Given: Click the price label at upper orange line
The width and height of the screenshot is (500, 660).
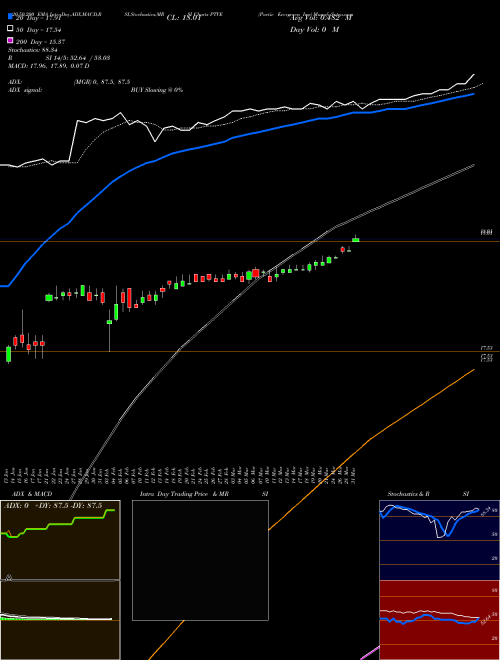Looking at the screenshot, I should (487, 232).
